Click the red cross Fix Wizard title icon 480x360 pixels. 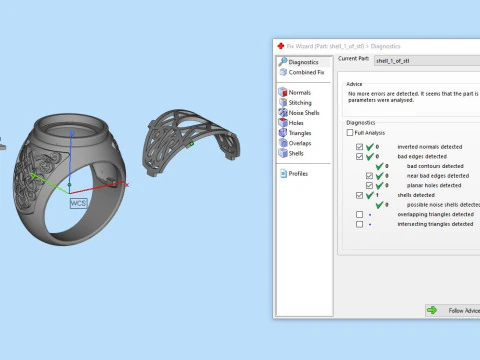(281, 46)
